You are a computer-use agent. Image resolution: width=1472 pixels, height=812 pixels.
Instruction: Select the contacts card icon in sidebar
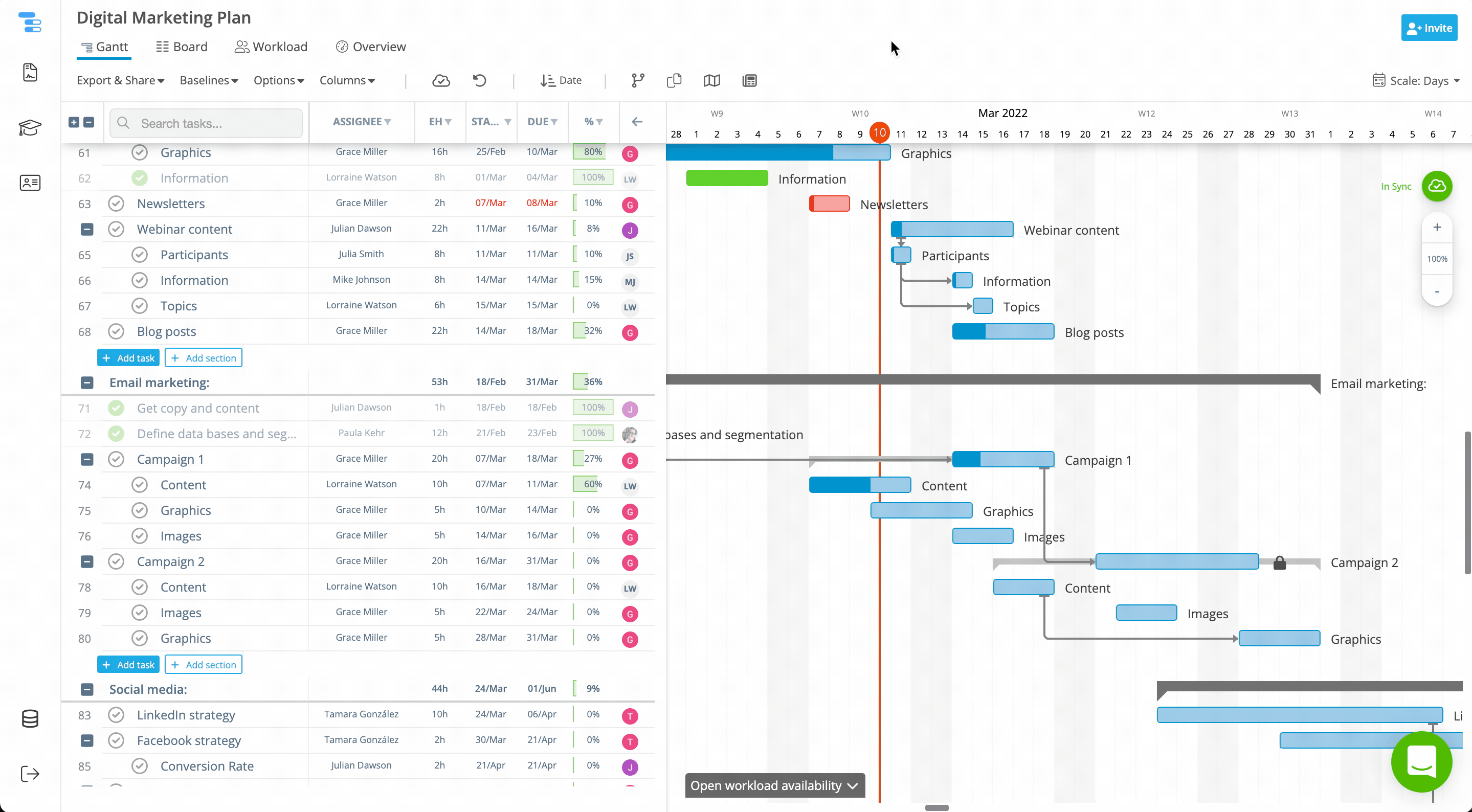coord(30,182)
